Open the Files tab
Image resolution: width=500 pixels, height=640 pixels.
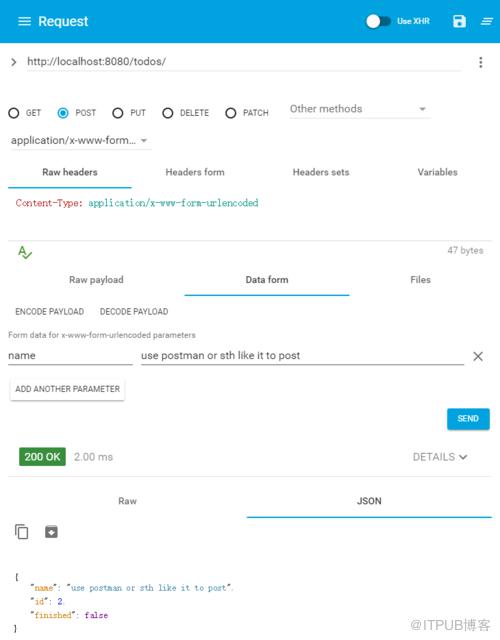tap(420, 280)
